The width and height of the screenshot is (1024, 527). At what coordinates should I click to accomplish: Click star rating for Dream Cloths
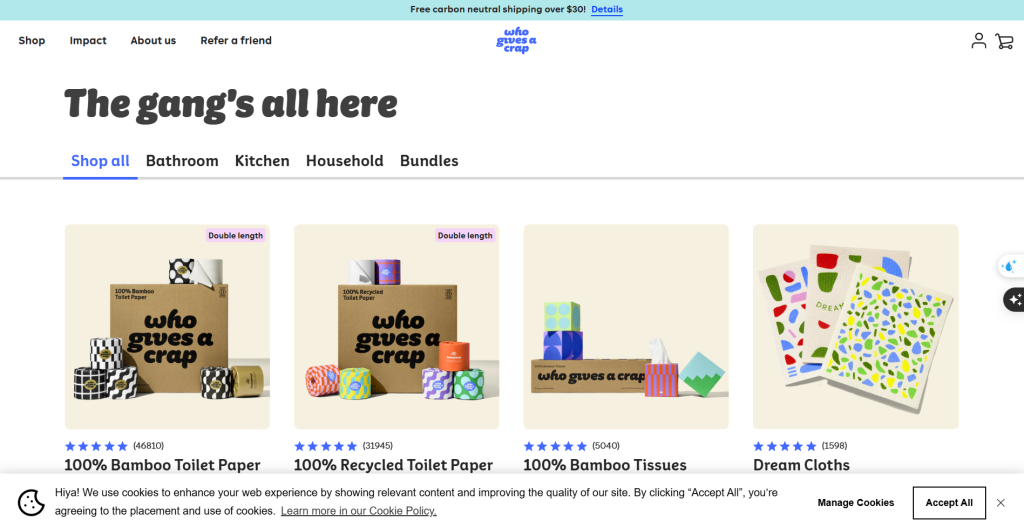pos(784,446)
